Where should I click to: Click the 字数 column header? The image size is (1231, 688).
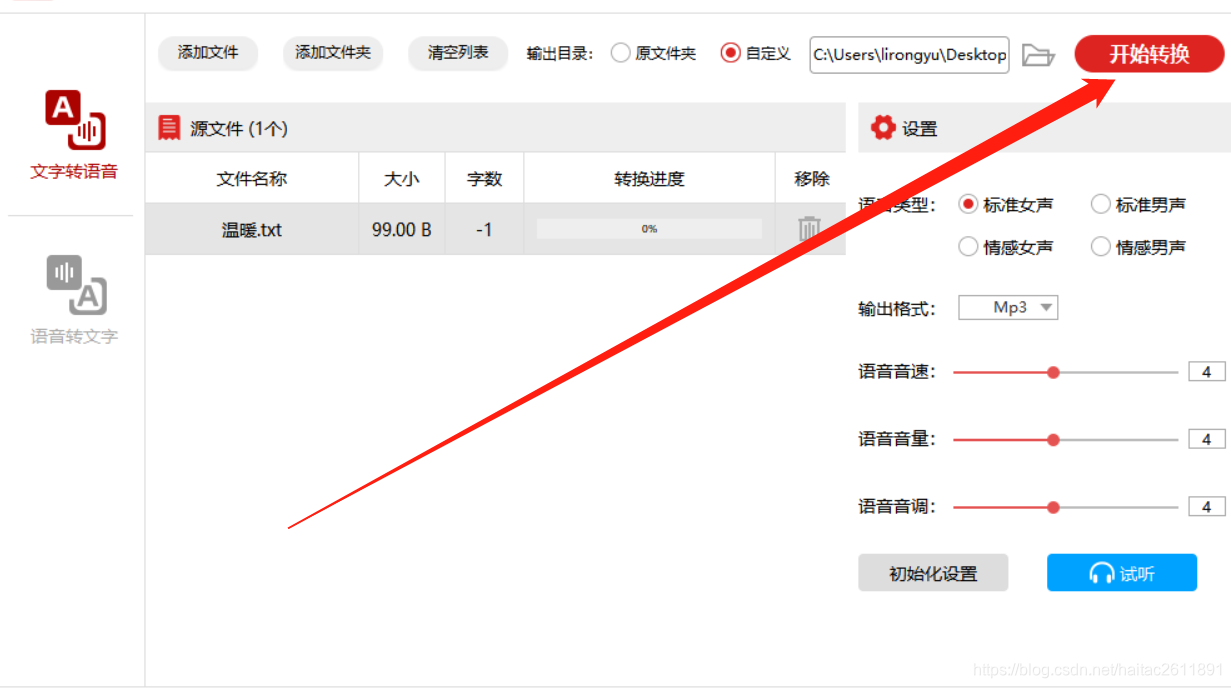484,179
